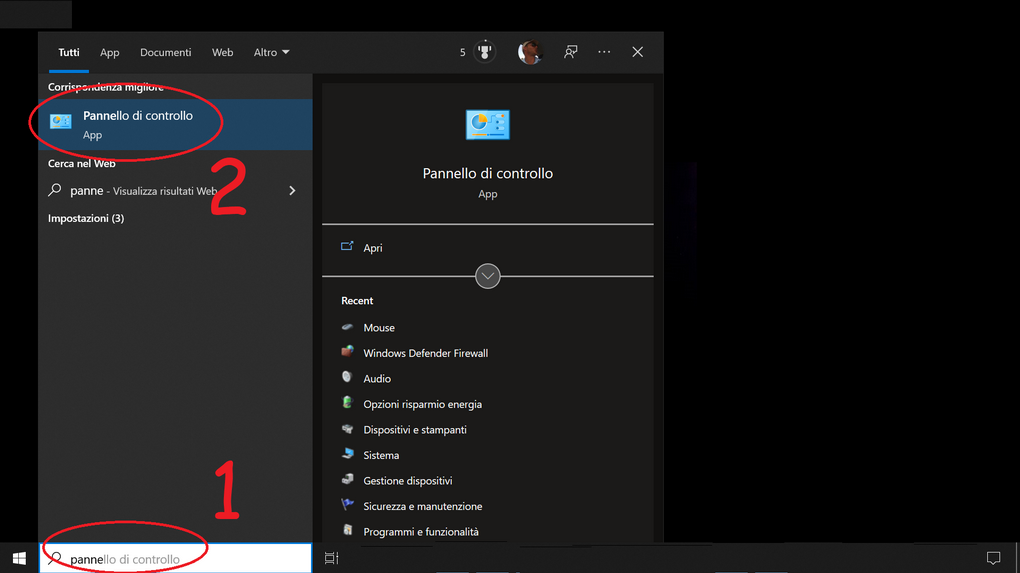Viewport: 1020px width, 573px height.
Task: Switch to the Documenti tab
Action: pyautogui.click(x=165, y=52)
